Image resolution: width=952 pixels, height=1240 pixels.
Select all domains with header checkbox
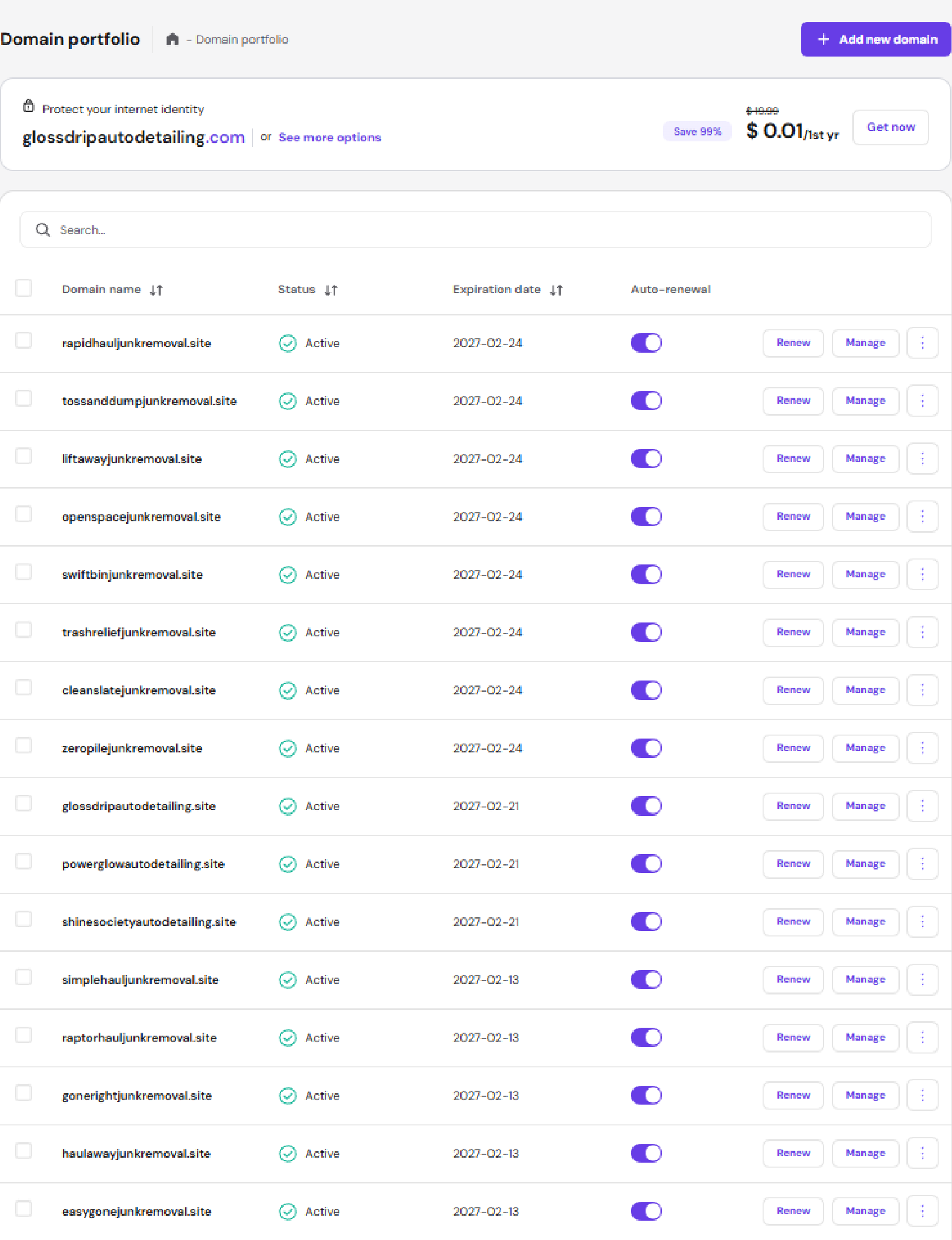coord(24,288)
